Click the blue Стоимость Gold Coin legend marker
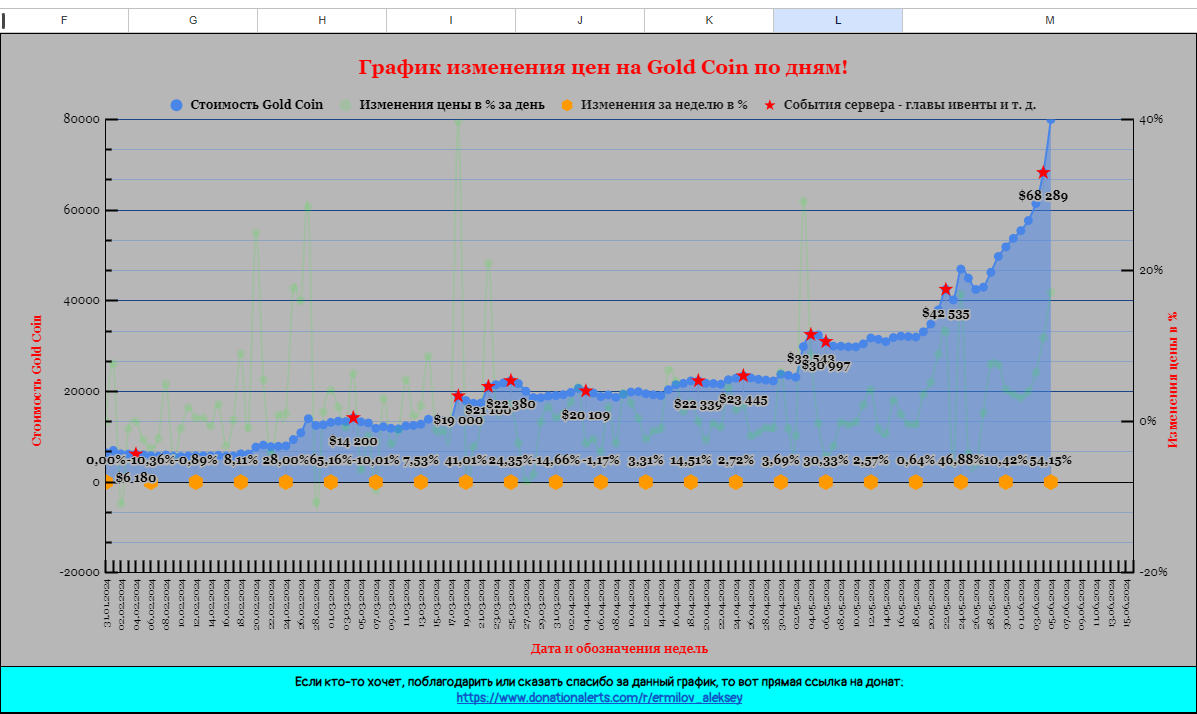Viewport: 1197px width, 714px height. pos(177,105)
